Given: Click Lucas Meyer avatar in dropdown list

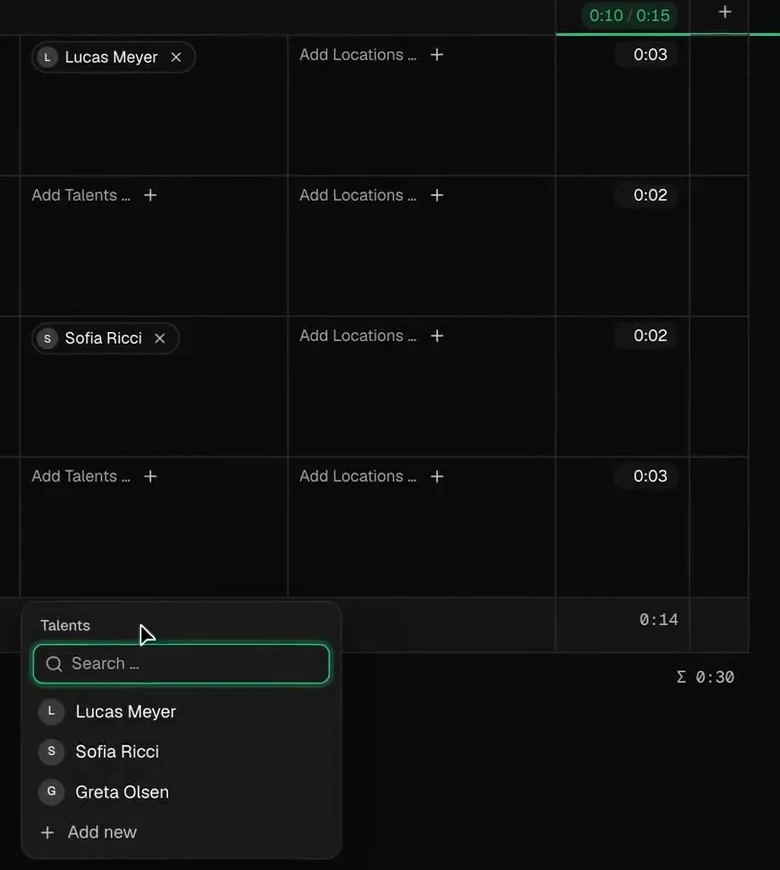Looking at the screenshot, I should [x=52, y=711].
